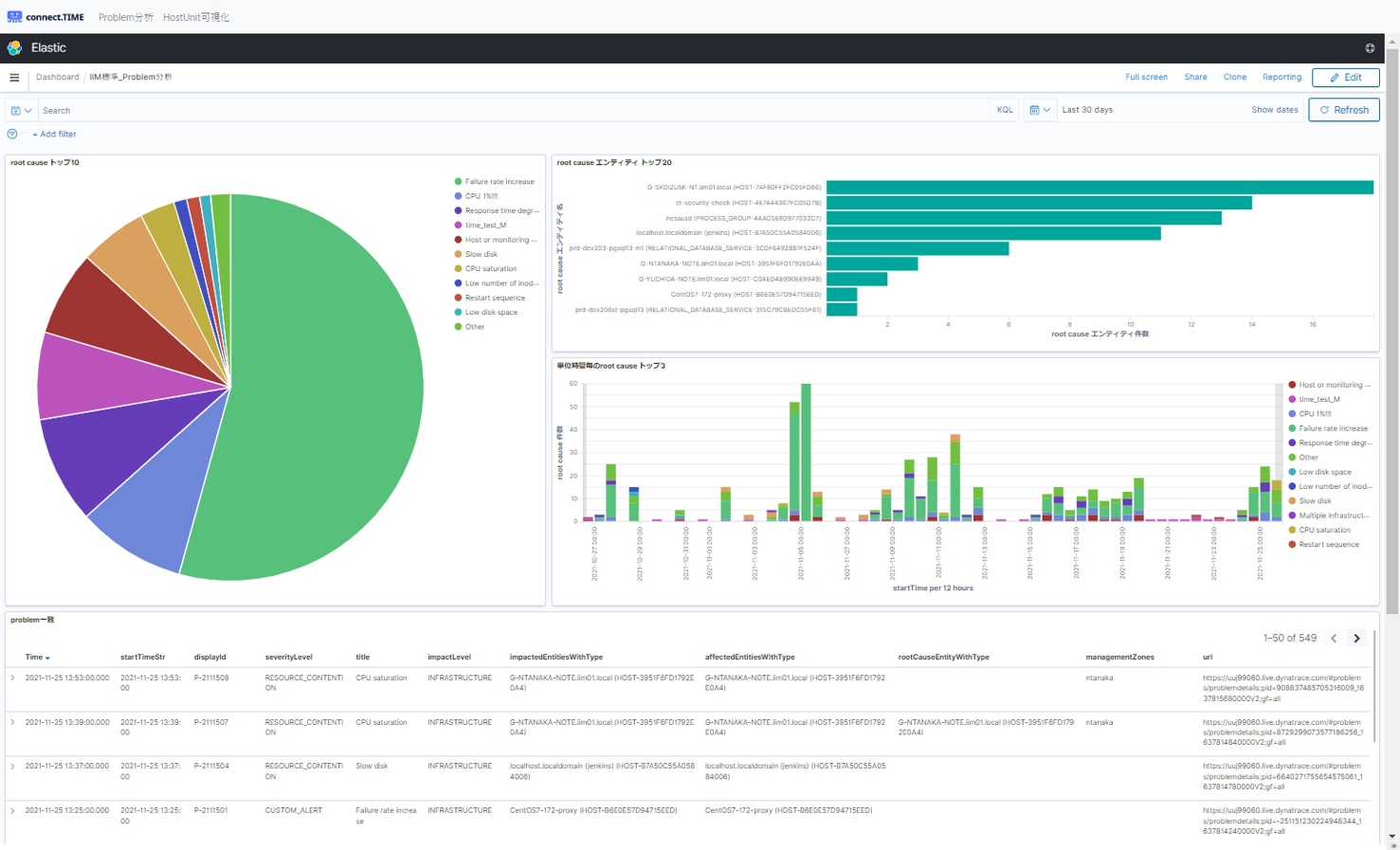Screen dimensions: 1400x850
Task: Click the Elastic logo icon
Action: (x=14, y=48)
